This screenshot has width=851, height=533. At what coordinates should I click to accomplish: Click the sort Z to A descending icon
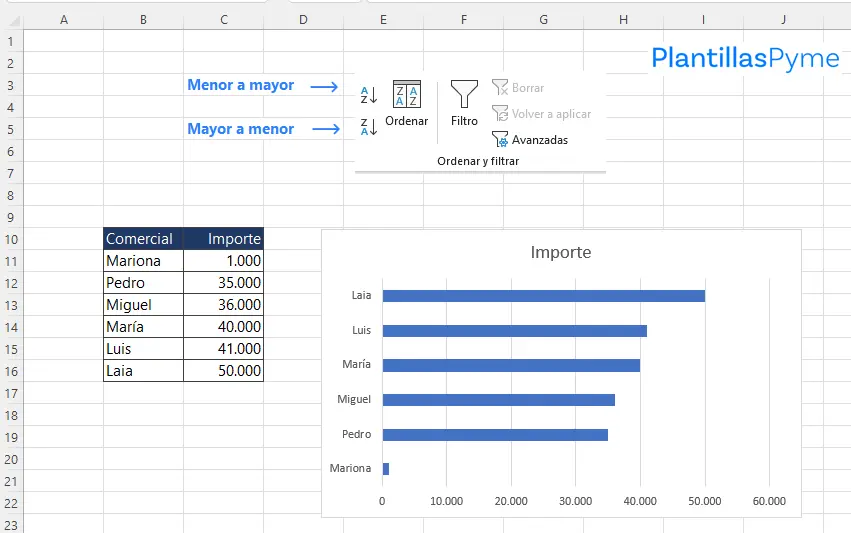(x=368, y=127)
